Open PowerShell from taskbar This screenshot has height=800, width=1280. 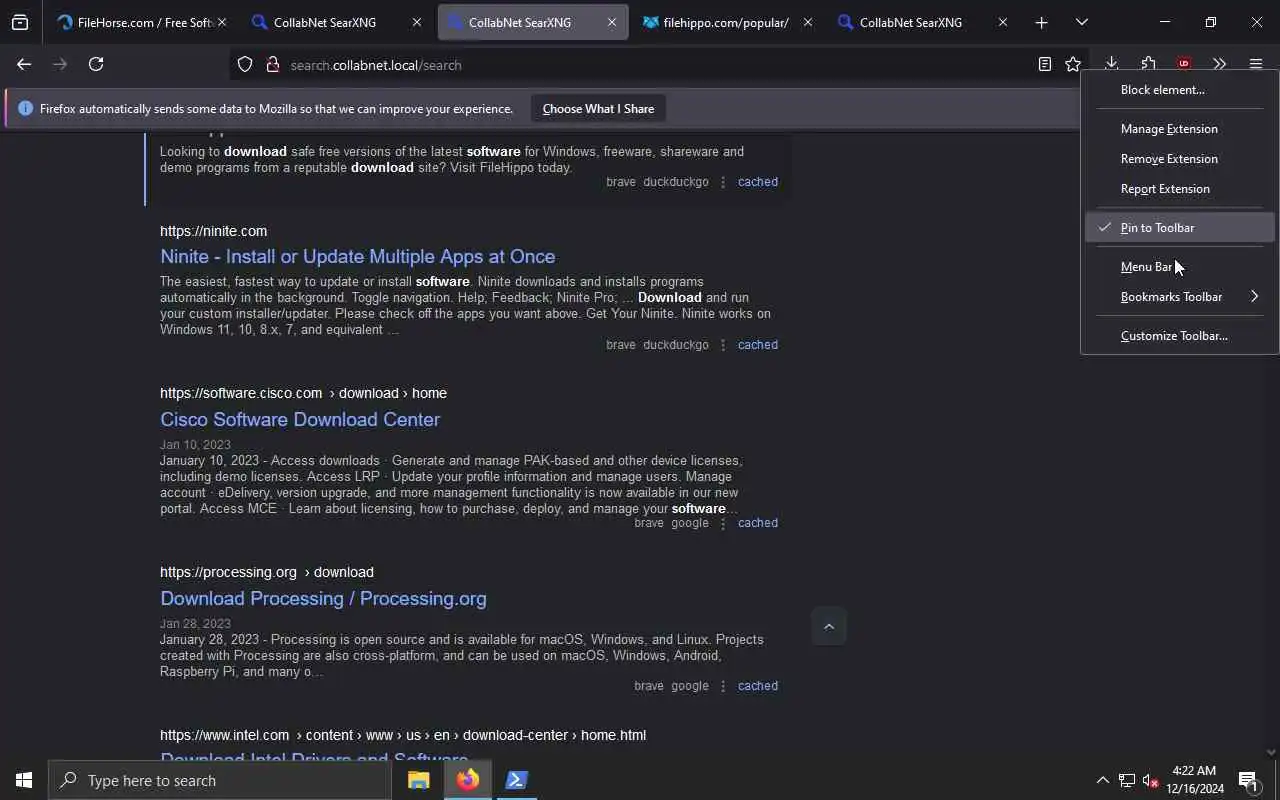[x=516, y=780]
